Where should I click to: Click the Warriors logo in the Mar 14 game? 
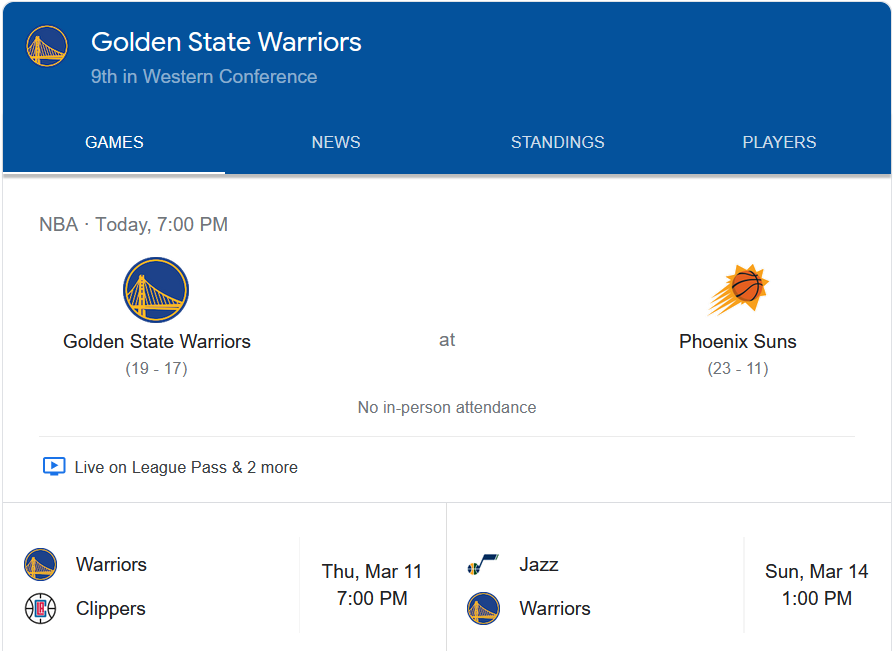[x=483, y=609]
